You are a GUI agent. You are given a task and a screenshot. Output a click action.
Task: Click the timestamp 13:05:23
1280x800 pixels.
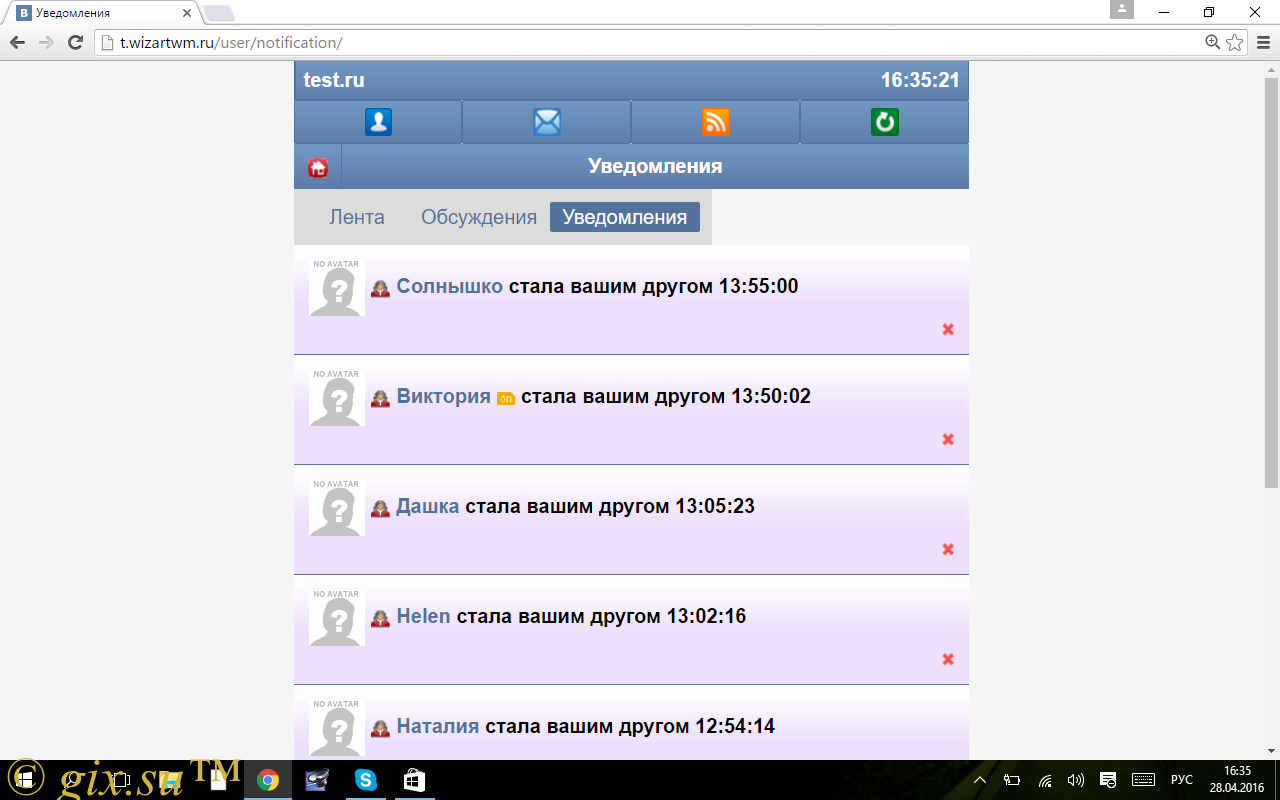click(x=715, y=506)
